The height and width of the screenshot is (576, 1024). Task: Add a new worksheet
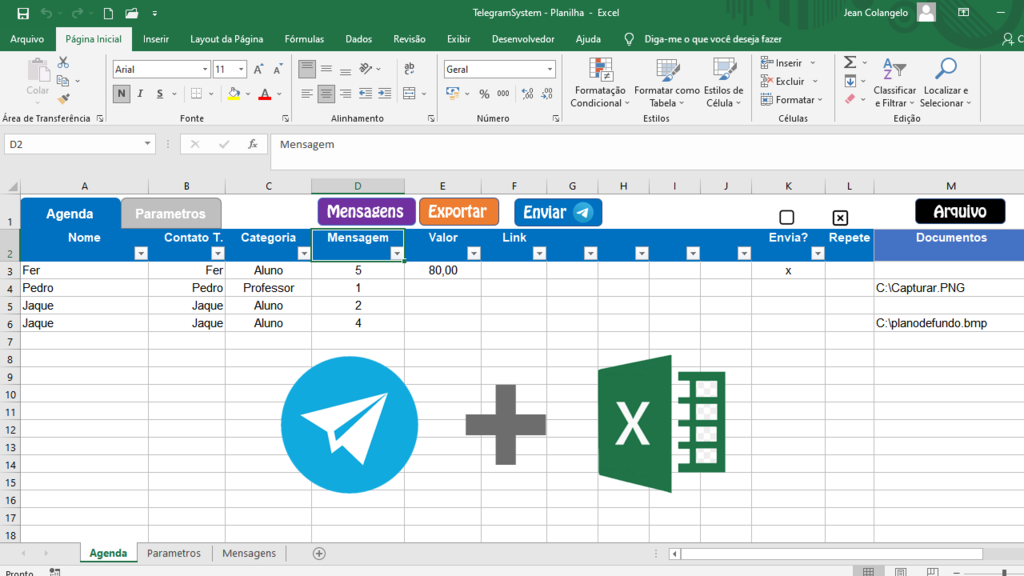point(319,554)
